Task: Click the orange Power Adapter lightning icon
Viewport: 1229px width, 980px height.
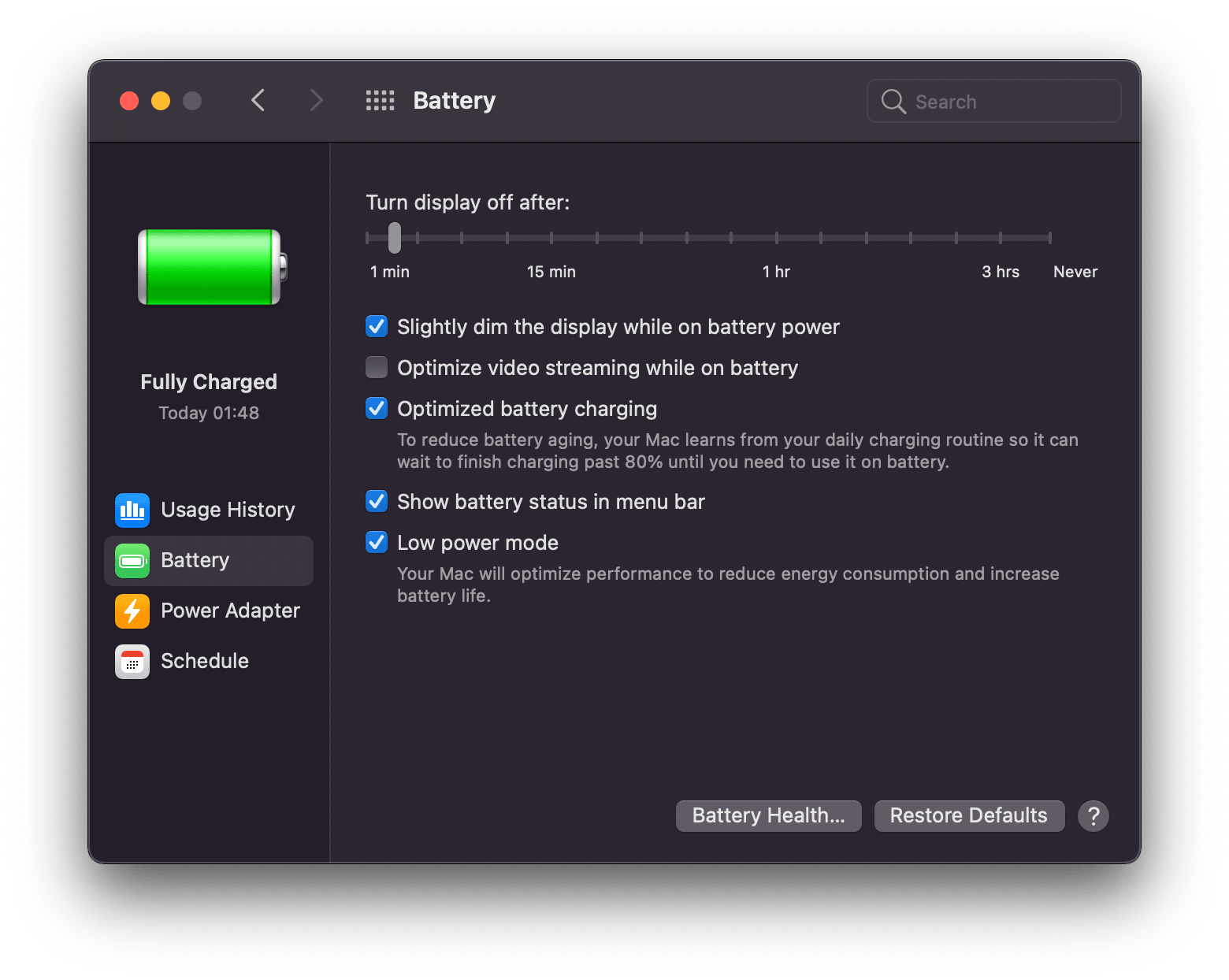Action: [132, 611]
